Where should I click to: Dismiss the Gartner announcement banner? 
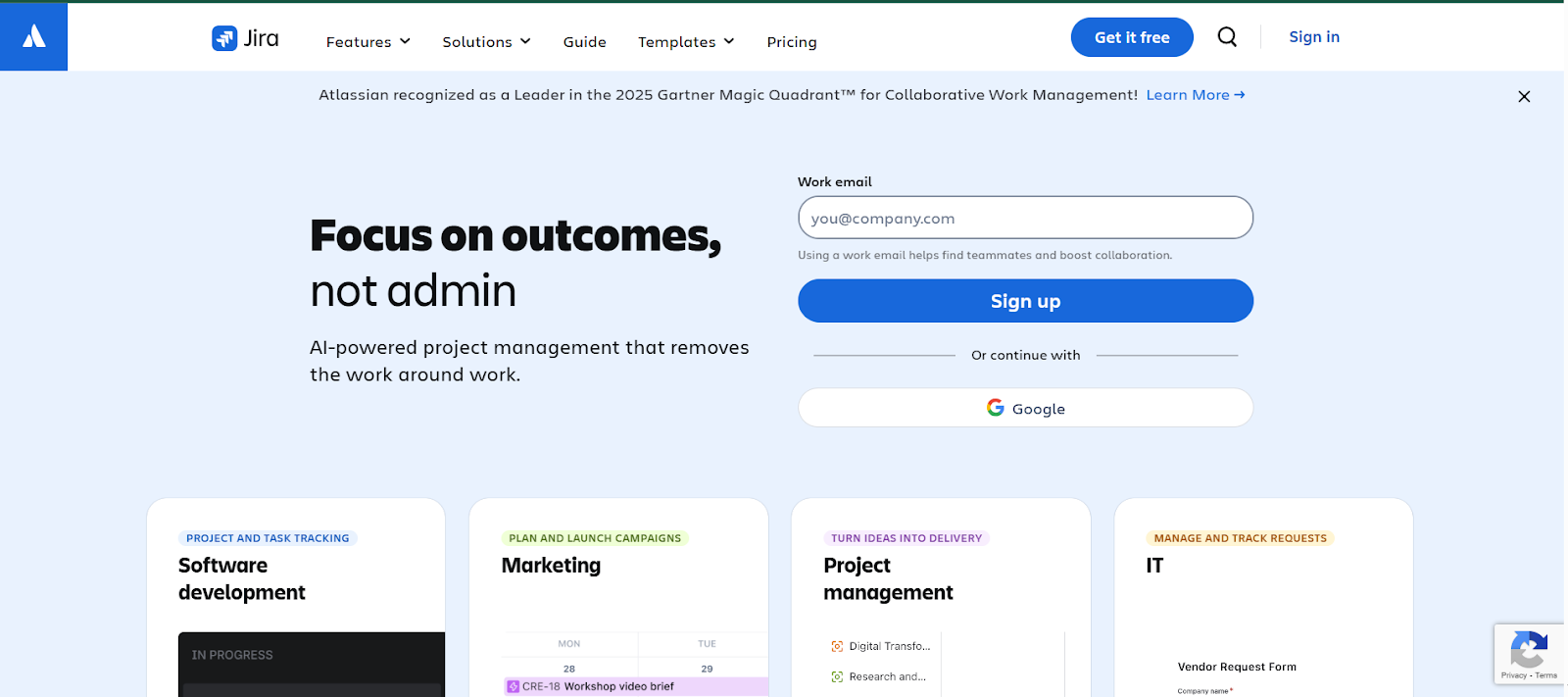[1524, 96]
